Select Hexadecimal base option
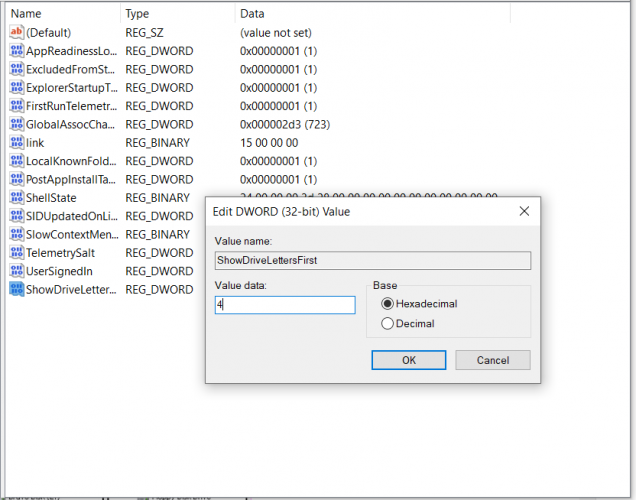The image size is (636, 500). [419, 304]
